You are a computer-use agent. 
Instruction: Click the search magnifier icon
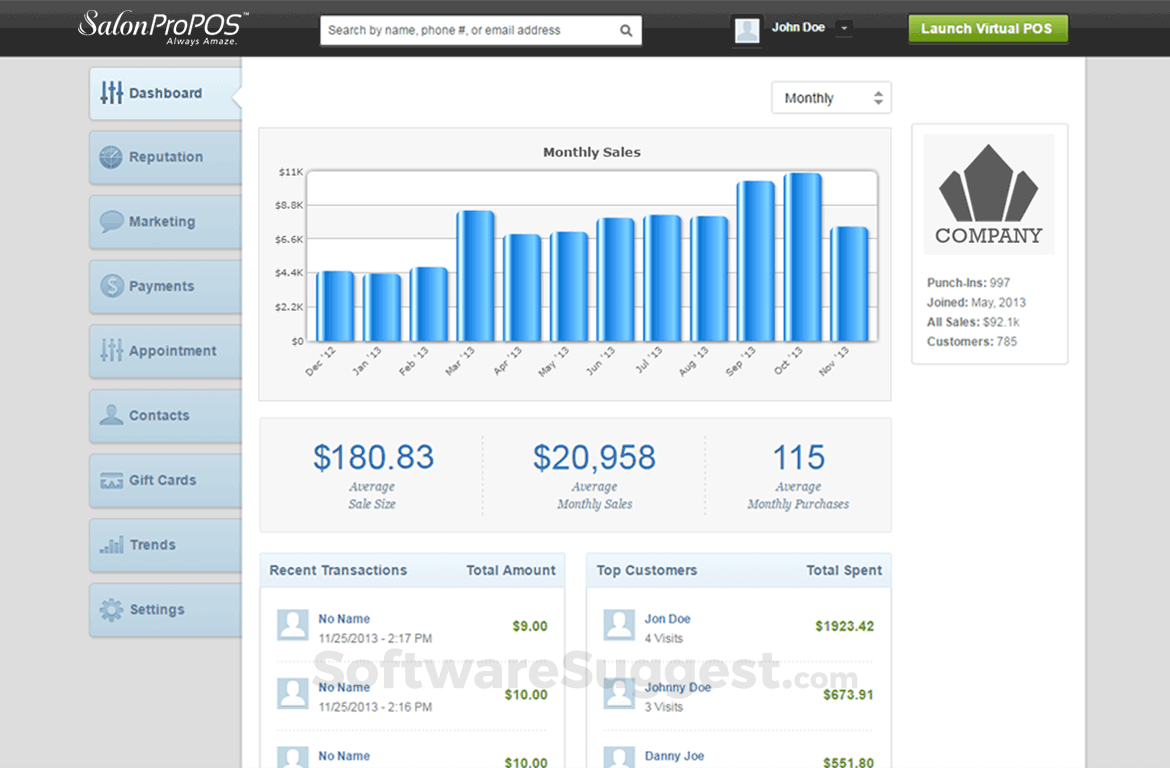coord(627,30)
